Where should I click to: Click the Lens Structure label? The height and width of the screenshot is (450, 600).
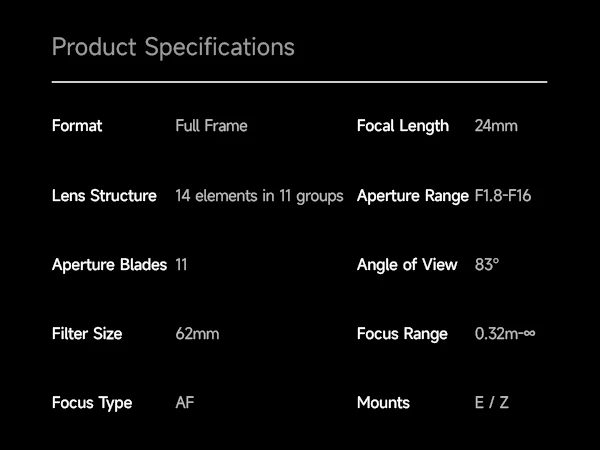point(104,196)
